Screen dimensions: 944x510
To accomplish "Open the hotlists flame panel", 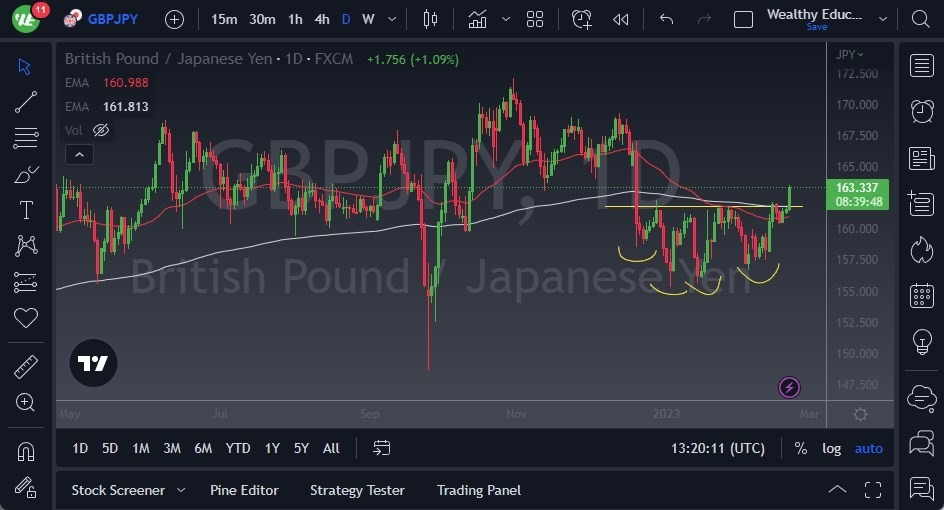I will tap(922, 249).
